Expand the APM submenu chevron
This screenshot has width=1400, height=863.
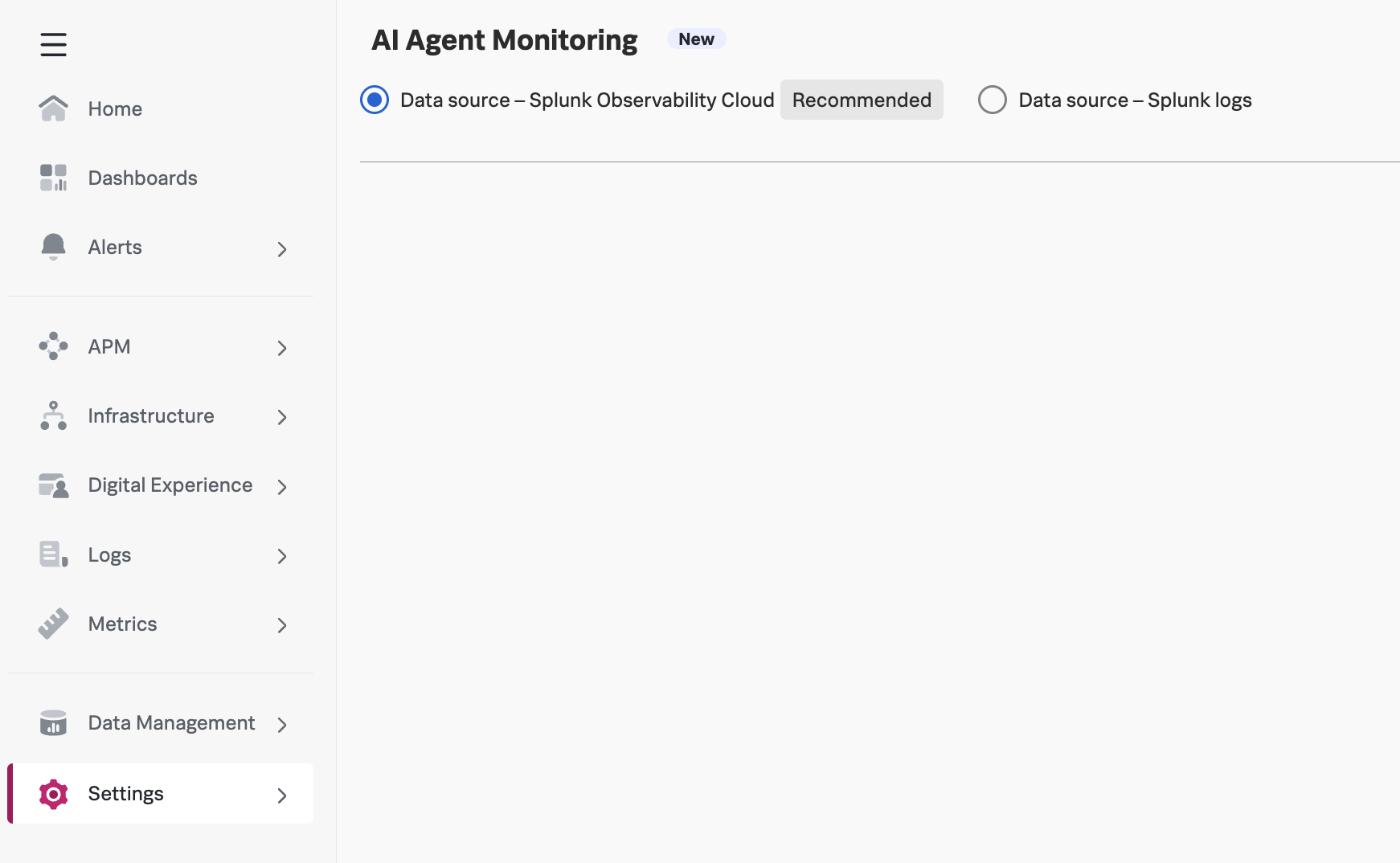(x=282, y=348)
